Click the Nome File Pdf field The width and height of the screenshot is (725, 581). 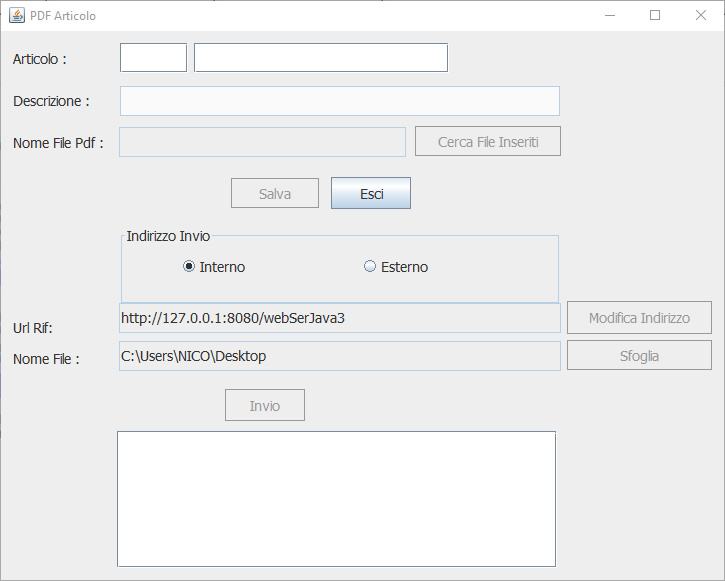[x=263, y=142]
